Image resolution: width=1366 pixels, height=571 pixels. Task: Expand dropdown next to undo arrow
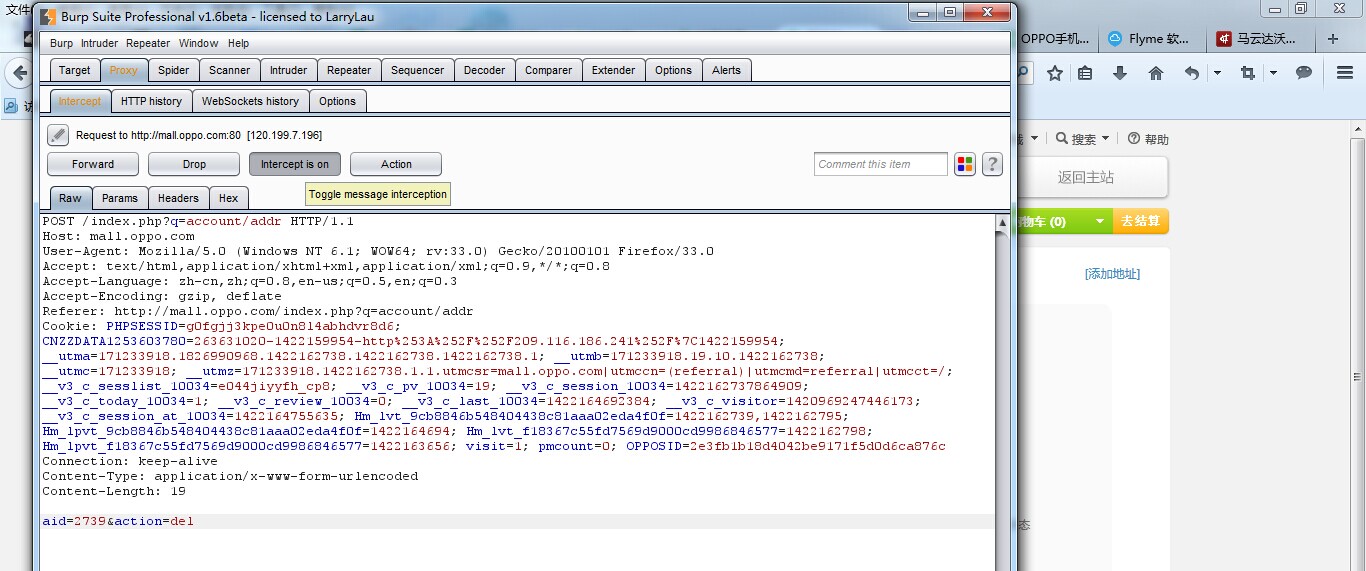1217,73
